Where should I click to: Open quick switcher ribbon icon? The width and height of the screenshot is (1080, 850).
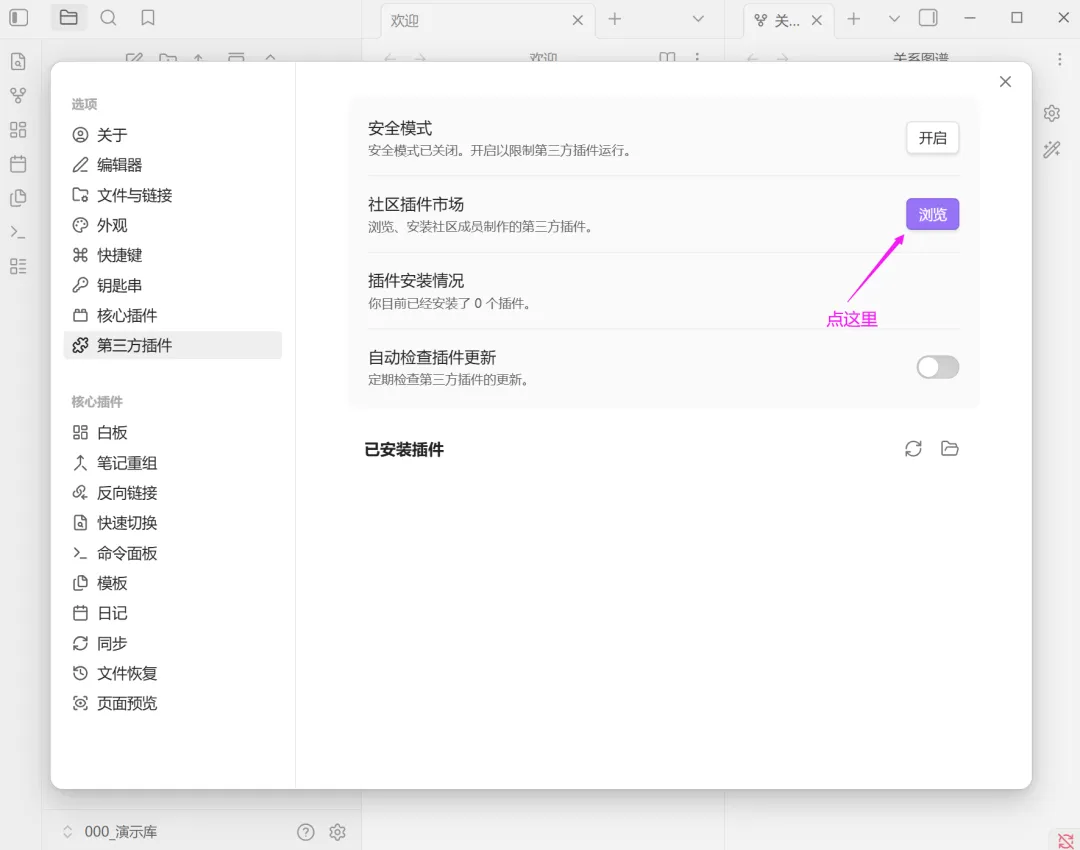pyautogui.click(x=19, y=61)
